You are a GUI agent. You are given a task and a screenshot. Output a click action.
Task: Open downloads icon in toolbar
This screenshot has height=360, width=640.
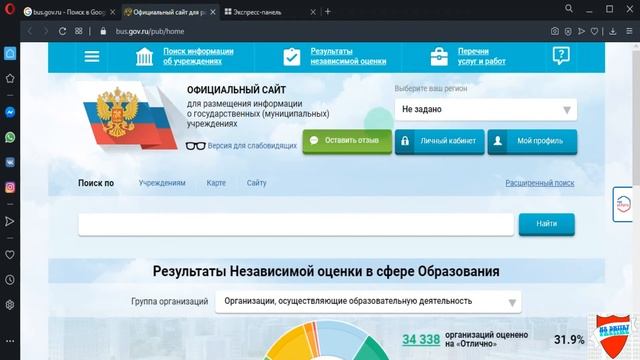coord(613,31)
